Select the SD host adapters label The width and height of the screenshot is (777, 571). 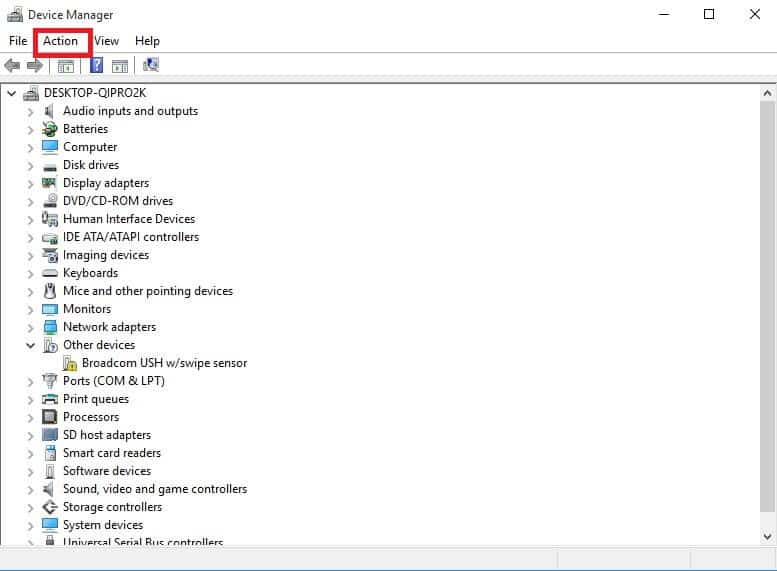click(x=107, y=435)
